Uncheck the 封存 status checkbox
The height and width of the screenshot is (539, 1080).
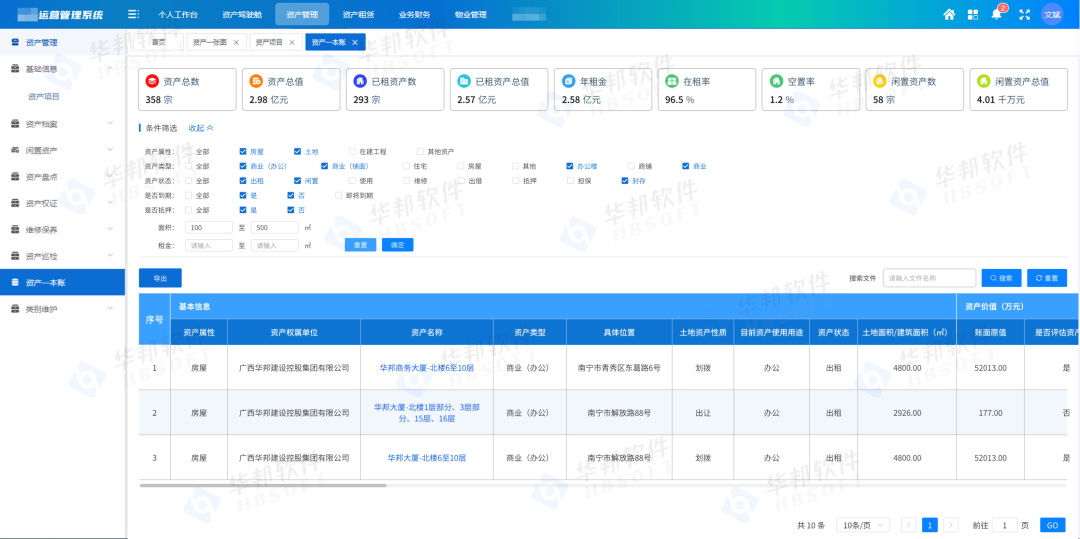625,180
